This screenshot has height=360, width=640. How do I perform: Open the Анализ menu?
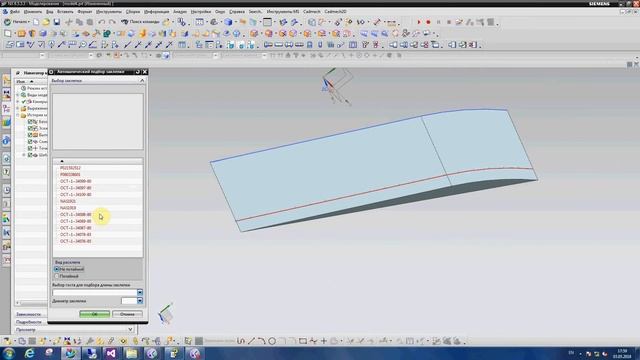coord(180,12)
